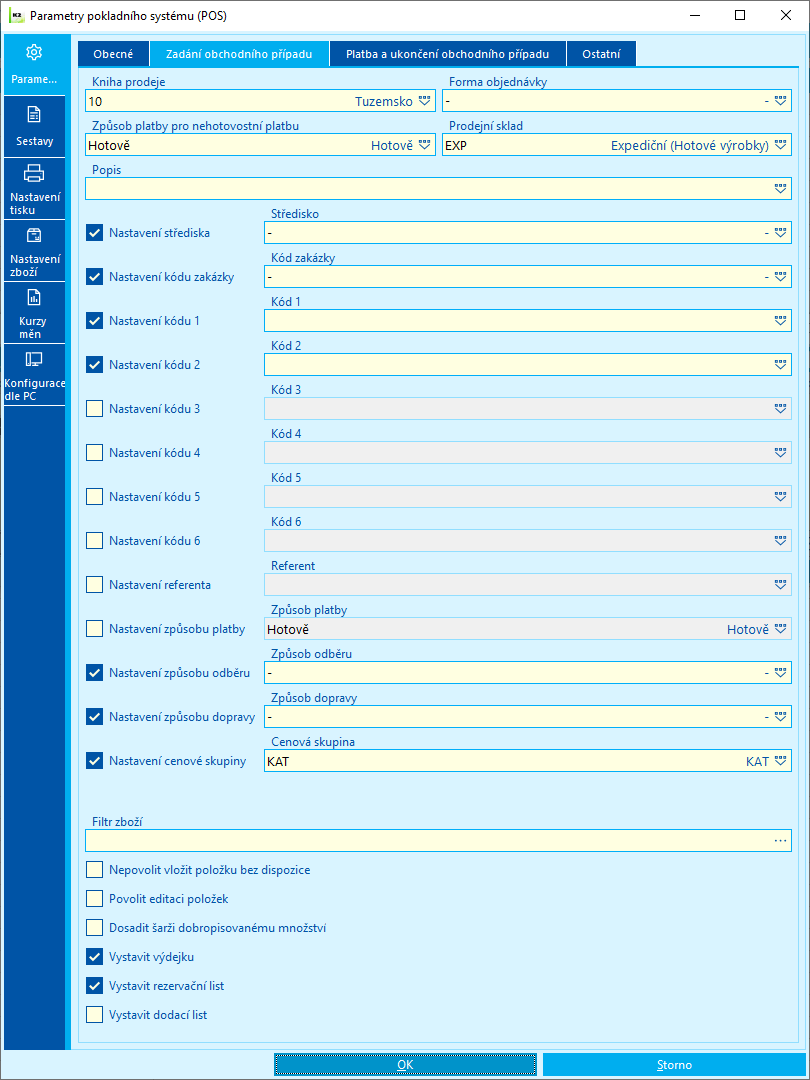The image size is (810, 1080).
Task: Uncheck Nastavení střediska checkbox
Action: [x=94, y=233]
